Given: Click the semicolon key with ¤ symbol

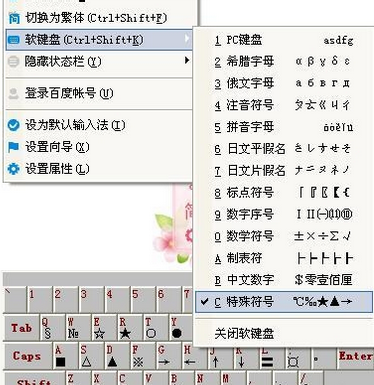Looking at the screenshot, I should [x=298, y=358].
